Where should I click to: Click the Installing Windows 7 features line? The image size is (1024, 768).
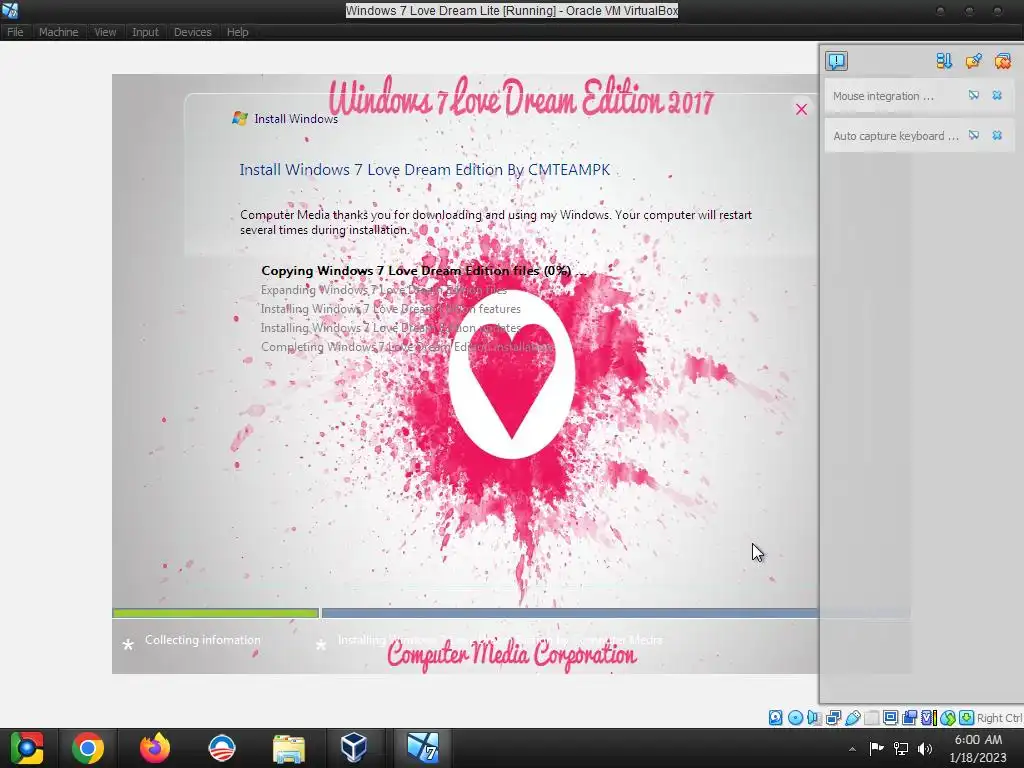(x=391, y=309)
